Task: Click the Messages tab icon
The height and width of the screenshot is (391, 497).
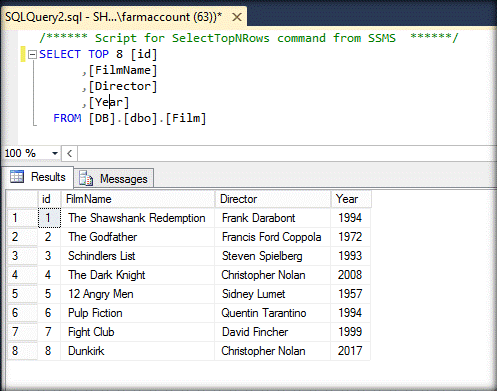Action: pos(86,178)
